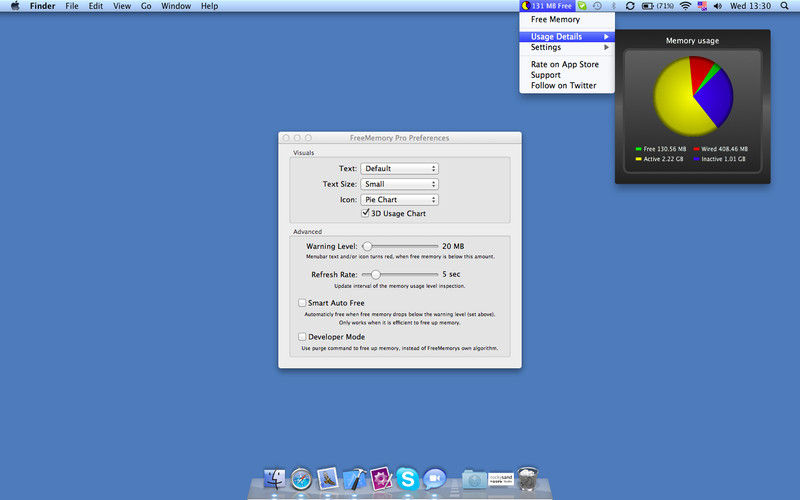Image resolution: width=800 pixels, height=500 pixels.
Task: Open the battery status icon
Action: click(x=648, y=6)
